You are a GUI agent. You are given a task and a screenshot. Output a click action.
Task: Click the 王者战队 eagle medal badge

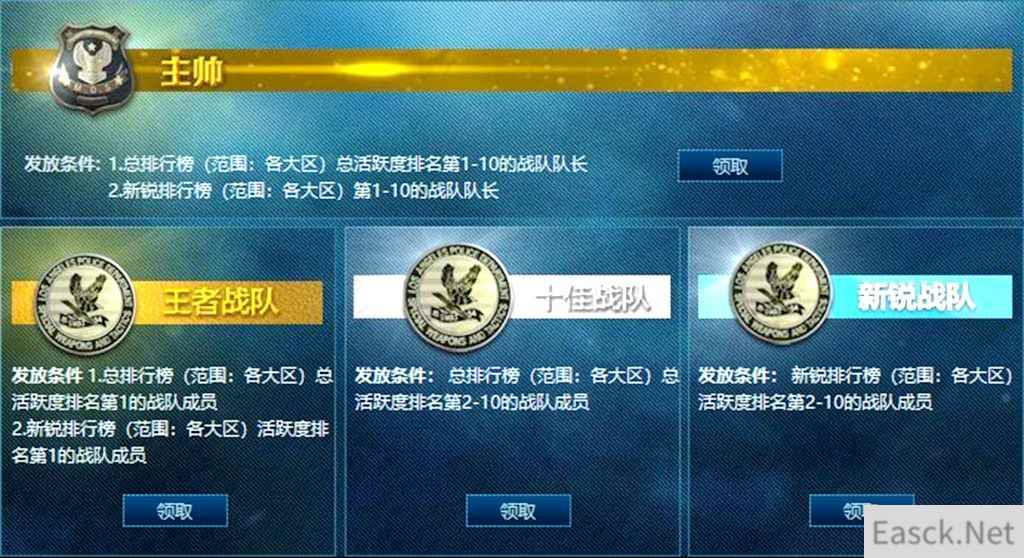coord(85,304)
